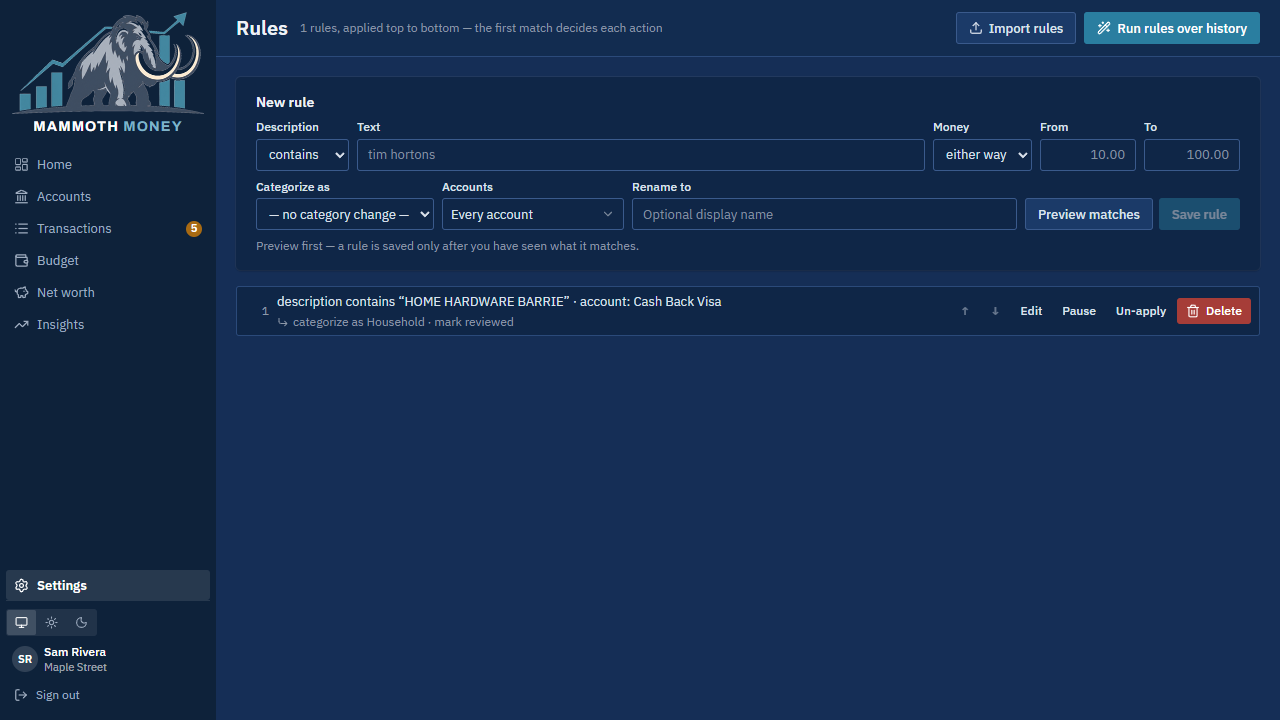Navigate to Budget
This screenshot has height=720, width=1280.
pyautogui.click(x=108, y=260)
